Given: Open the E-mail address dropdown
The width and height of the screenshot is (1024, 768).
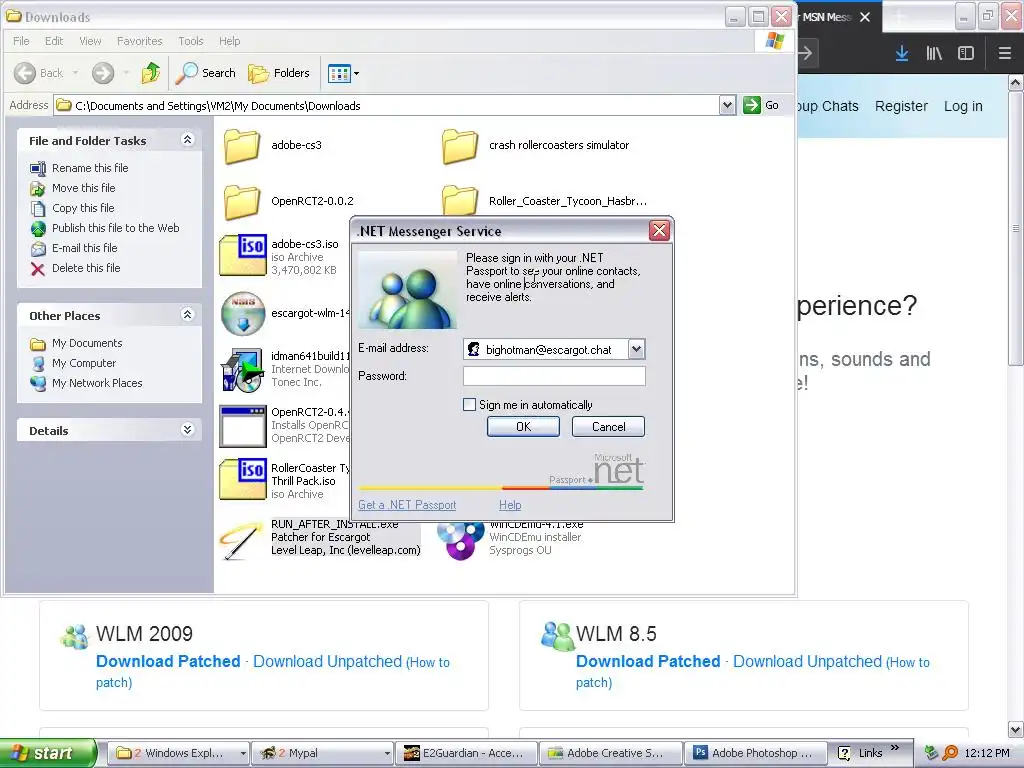Looking at the screenshot, I should point(636,349).
